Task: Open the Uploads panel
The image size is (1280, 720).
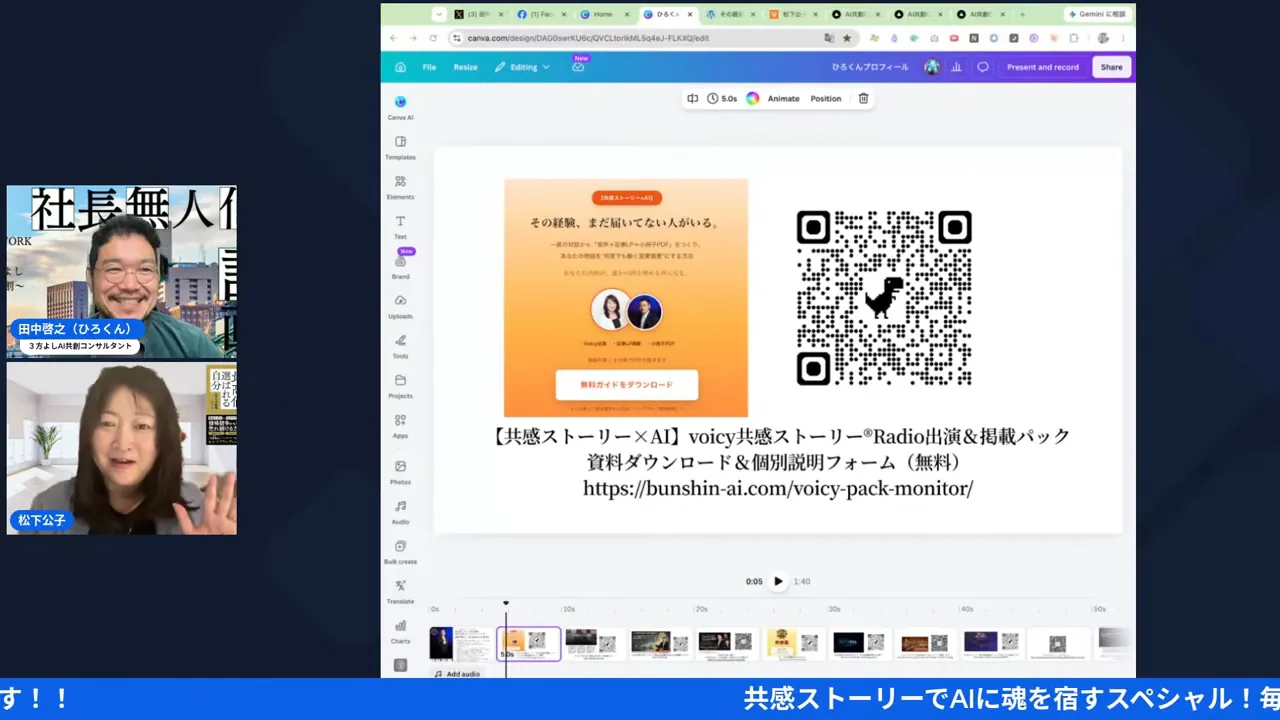Action: point(400,306)
